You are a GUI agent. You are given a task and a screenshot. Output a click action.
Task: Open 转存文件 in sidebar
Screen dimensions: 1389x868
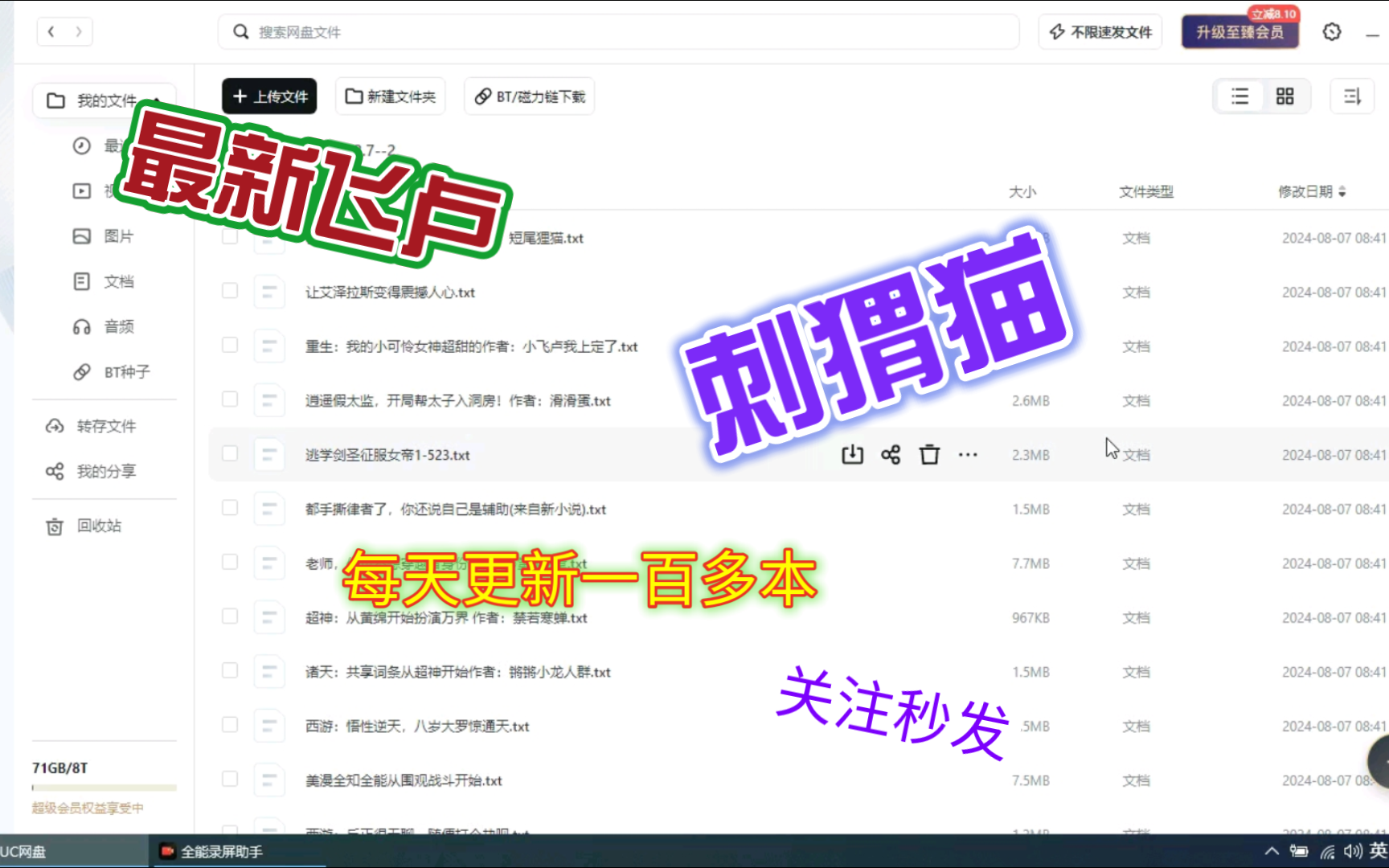[105, 426]
